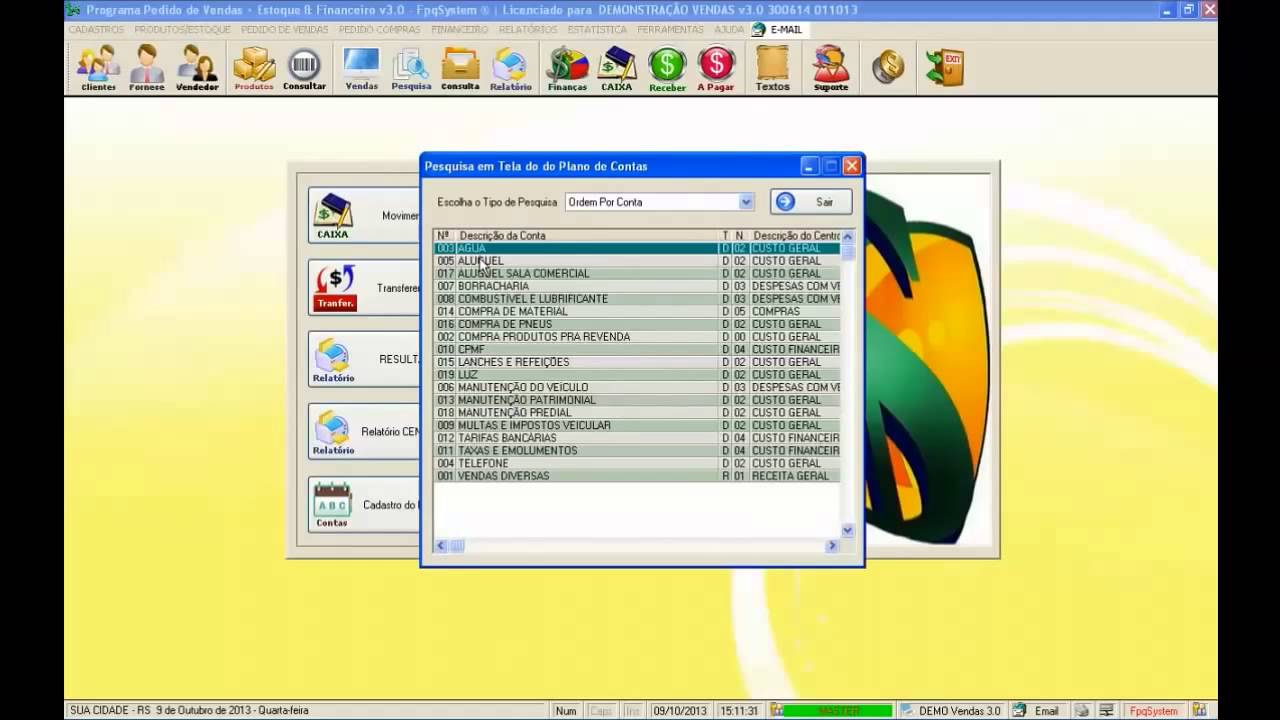Open the AJUDA menu
Viewport: 1280px width, 720px height.
[729, 30]
